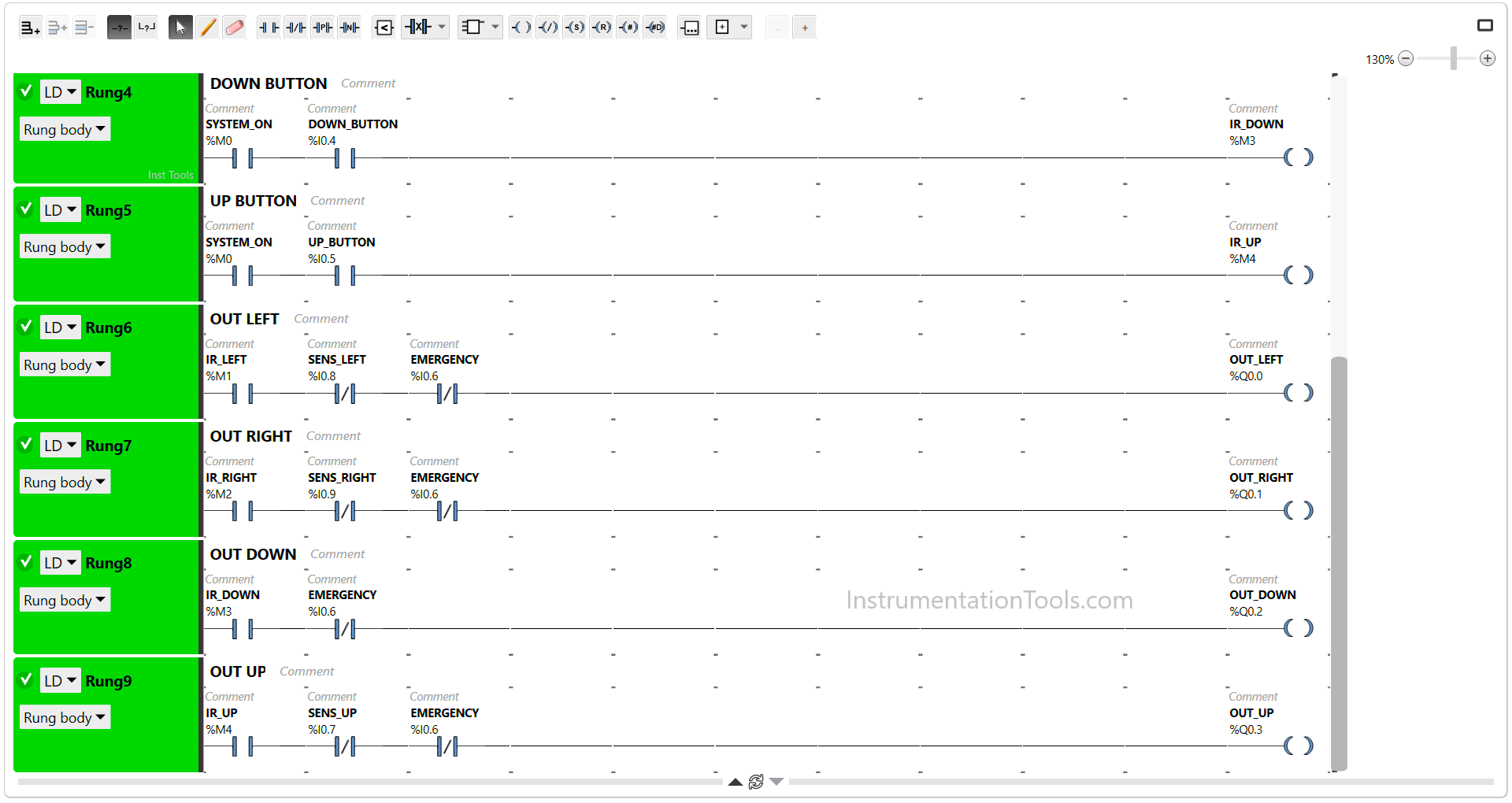
Task: Insert a reset coil (R)
Action: point(602,28)
